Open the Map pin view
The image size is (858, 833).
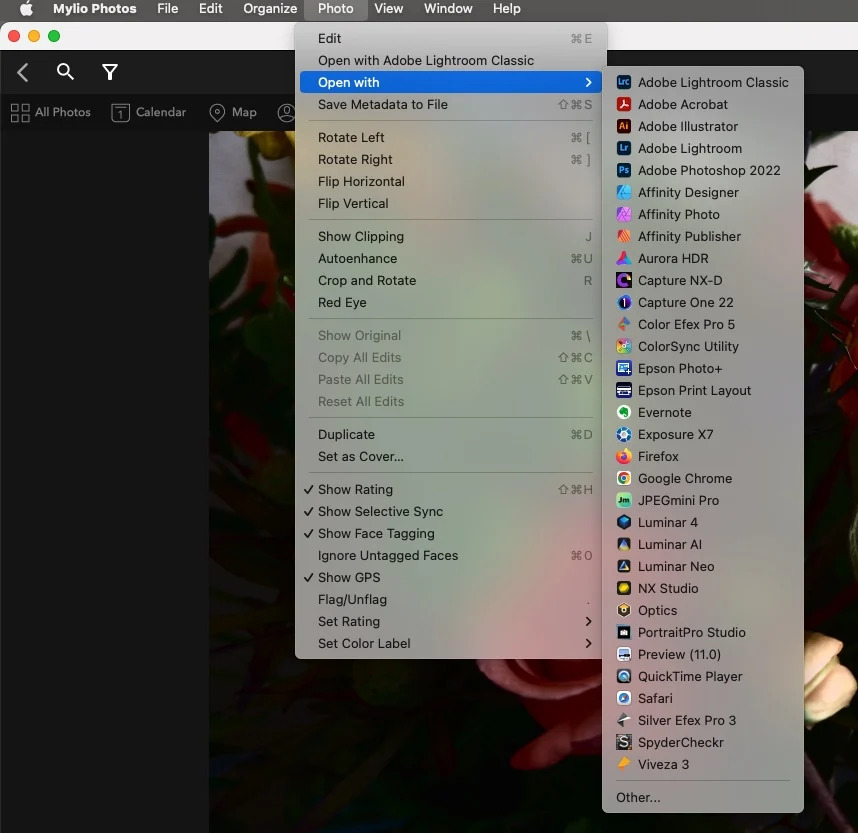(x=217, y=113)
